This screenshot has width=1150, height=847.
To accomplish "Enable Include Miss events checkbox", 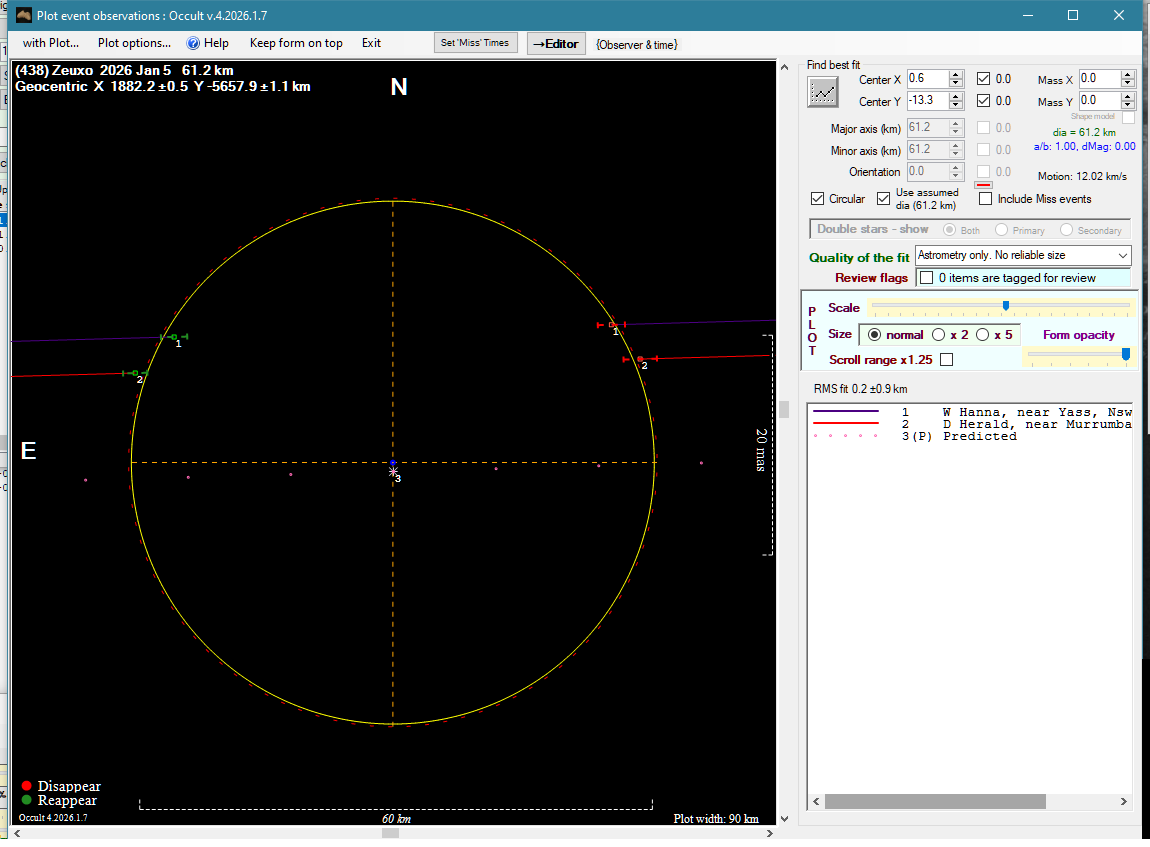I will pyautogui.click(x=985, y=199).
